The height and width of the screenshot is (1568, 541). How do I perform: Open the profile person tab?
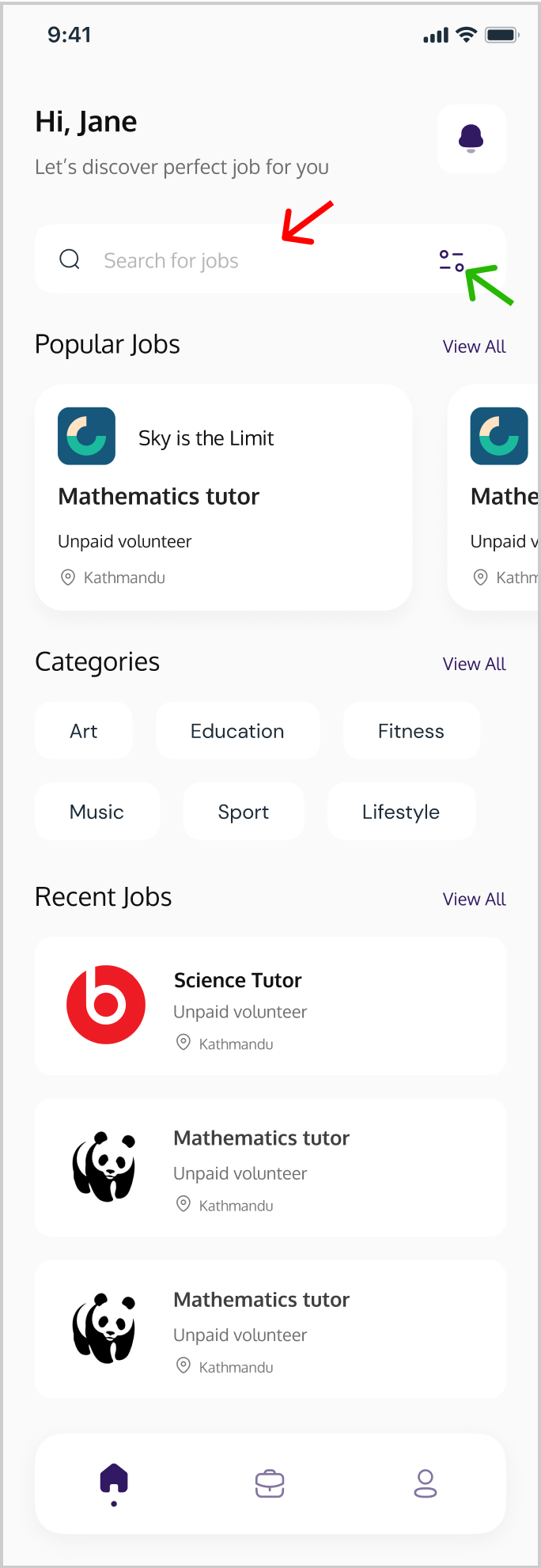coord(426,1483)
